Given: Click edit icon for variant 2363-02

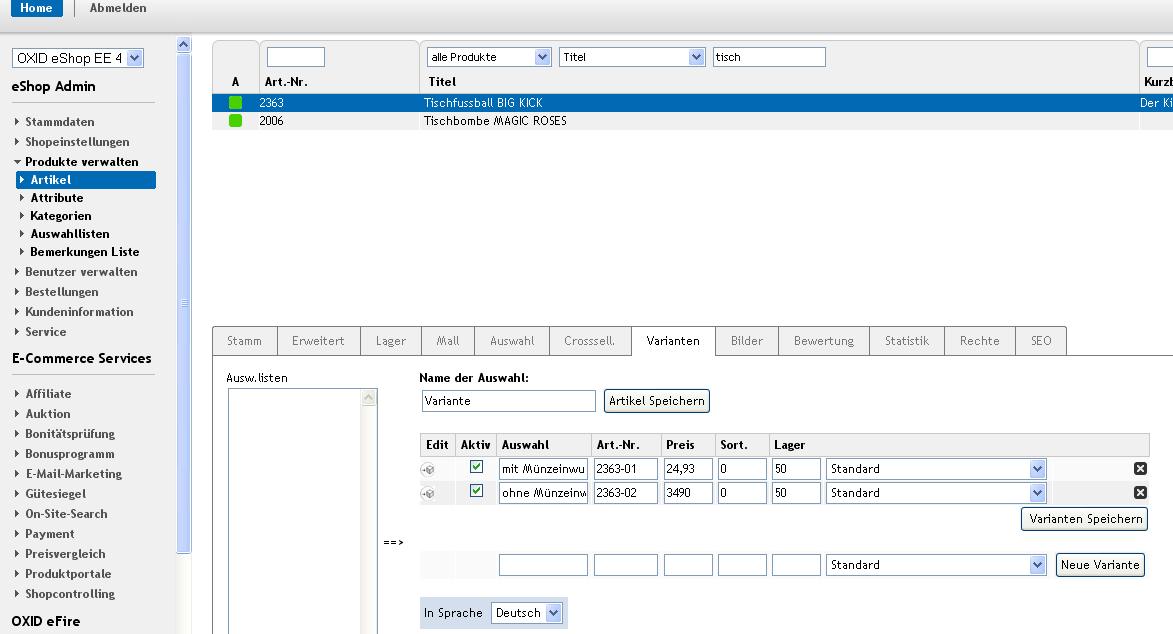Looking at the screenshot, I should pos(428,493).
